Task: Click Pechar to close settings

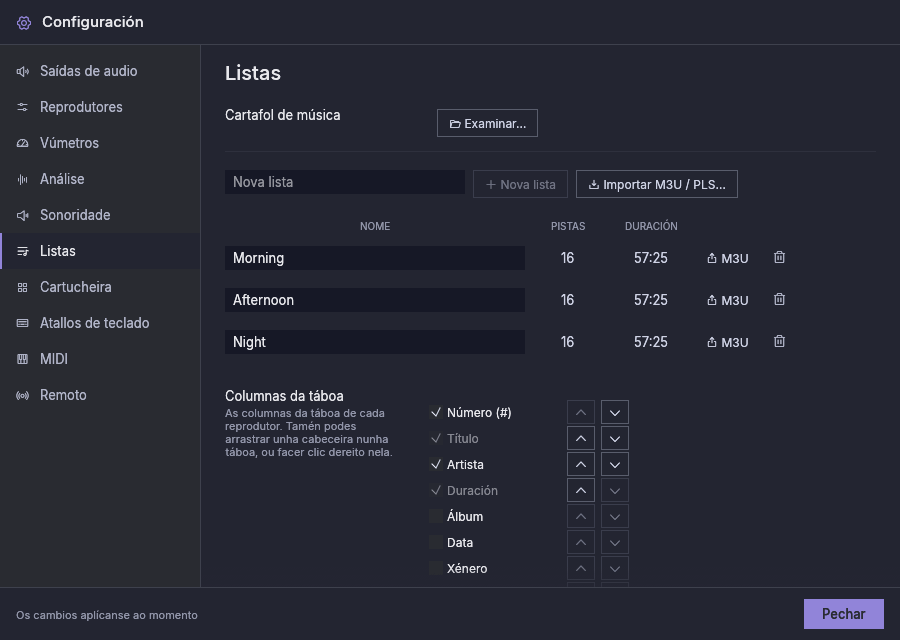Action: [844, 614]
